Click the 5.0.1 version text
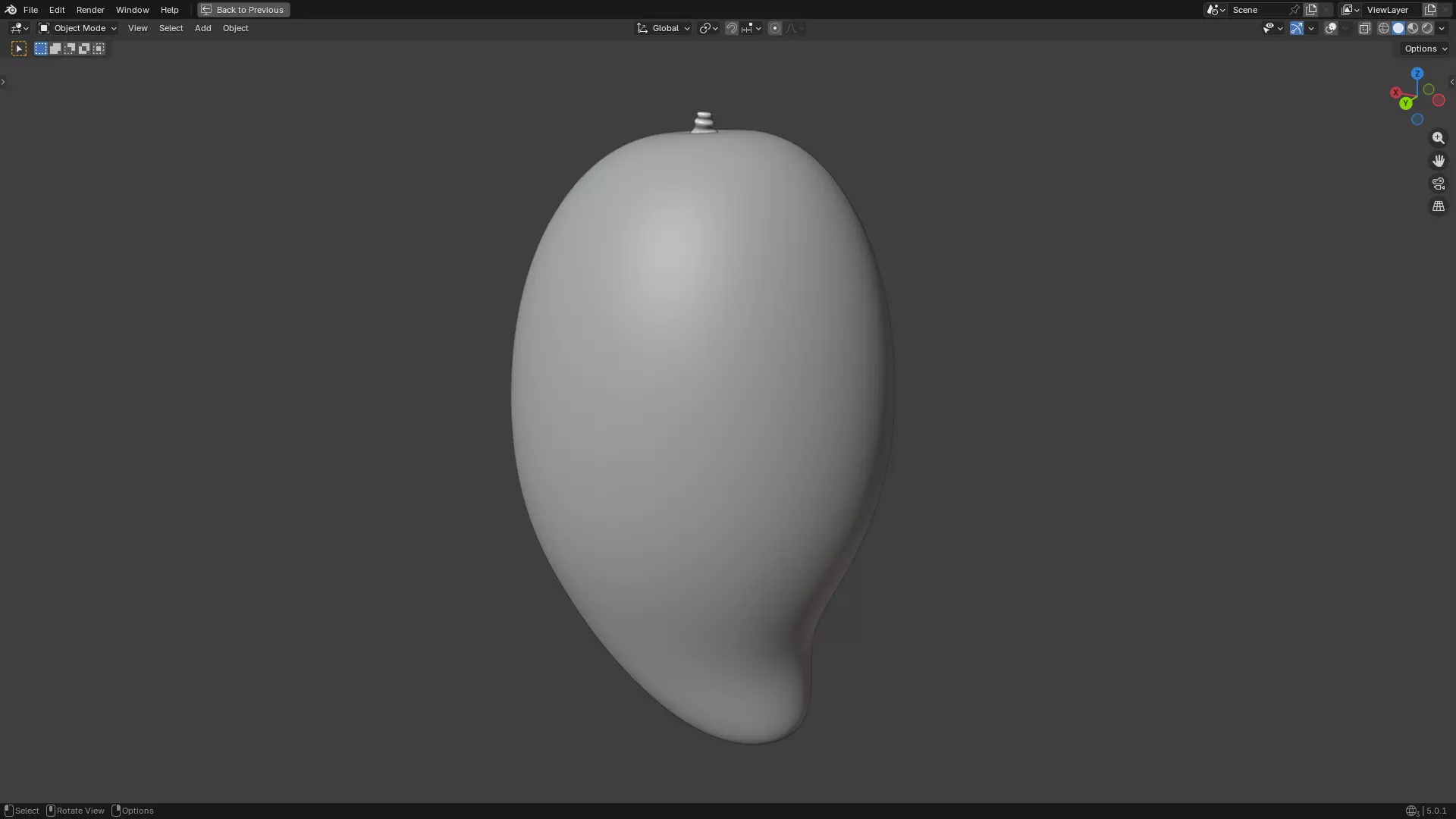The image size is (1456, 819). click(1436, 811)
